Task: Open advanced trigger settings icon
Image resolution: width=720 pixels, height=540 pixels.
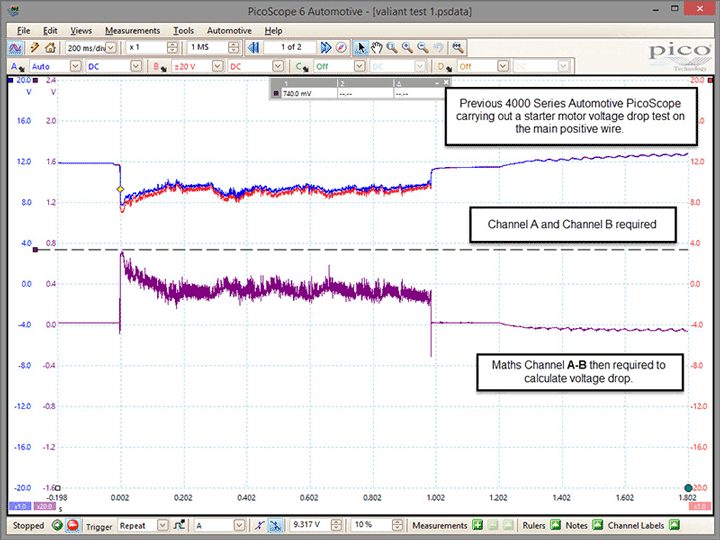Action: (x=180, y=525)
